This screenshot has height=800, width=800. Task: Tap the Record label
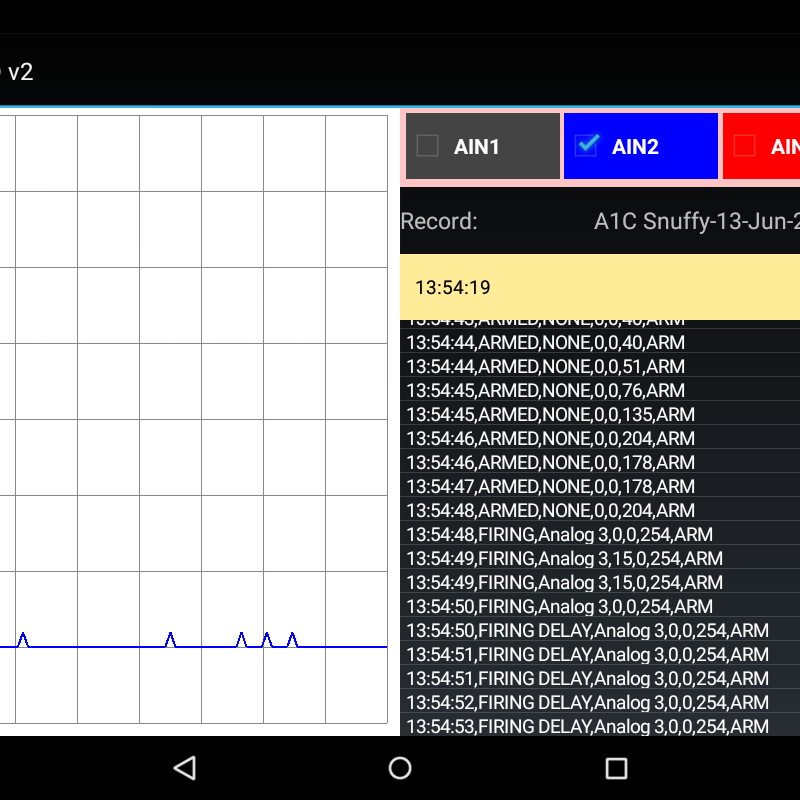(x=439, y=221)
